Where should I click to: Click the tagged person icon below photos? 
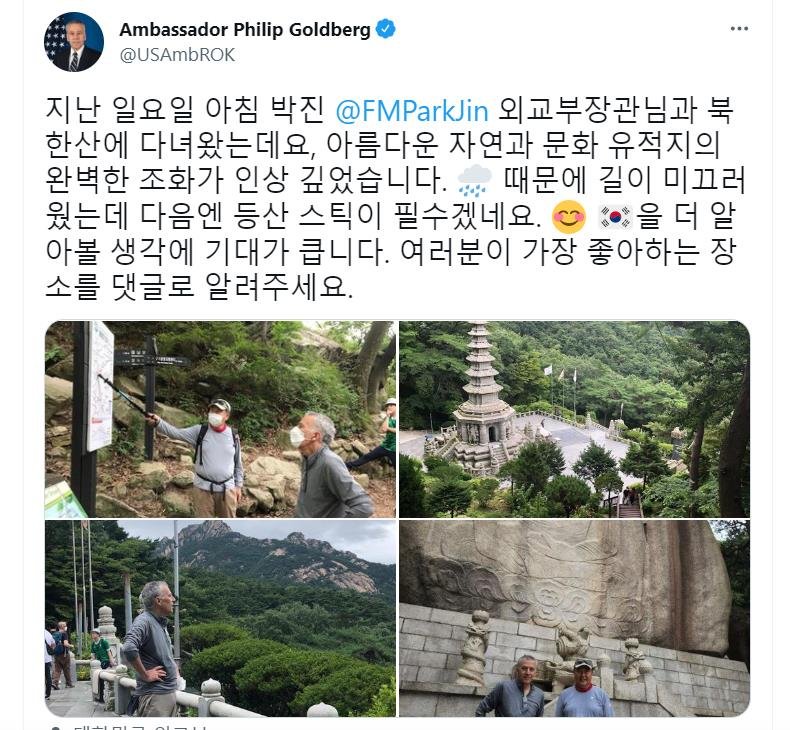(55, 727)
